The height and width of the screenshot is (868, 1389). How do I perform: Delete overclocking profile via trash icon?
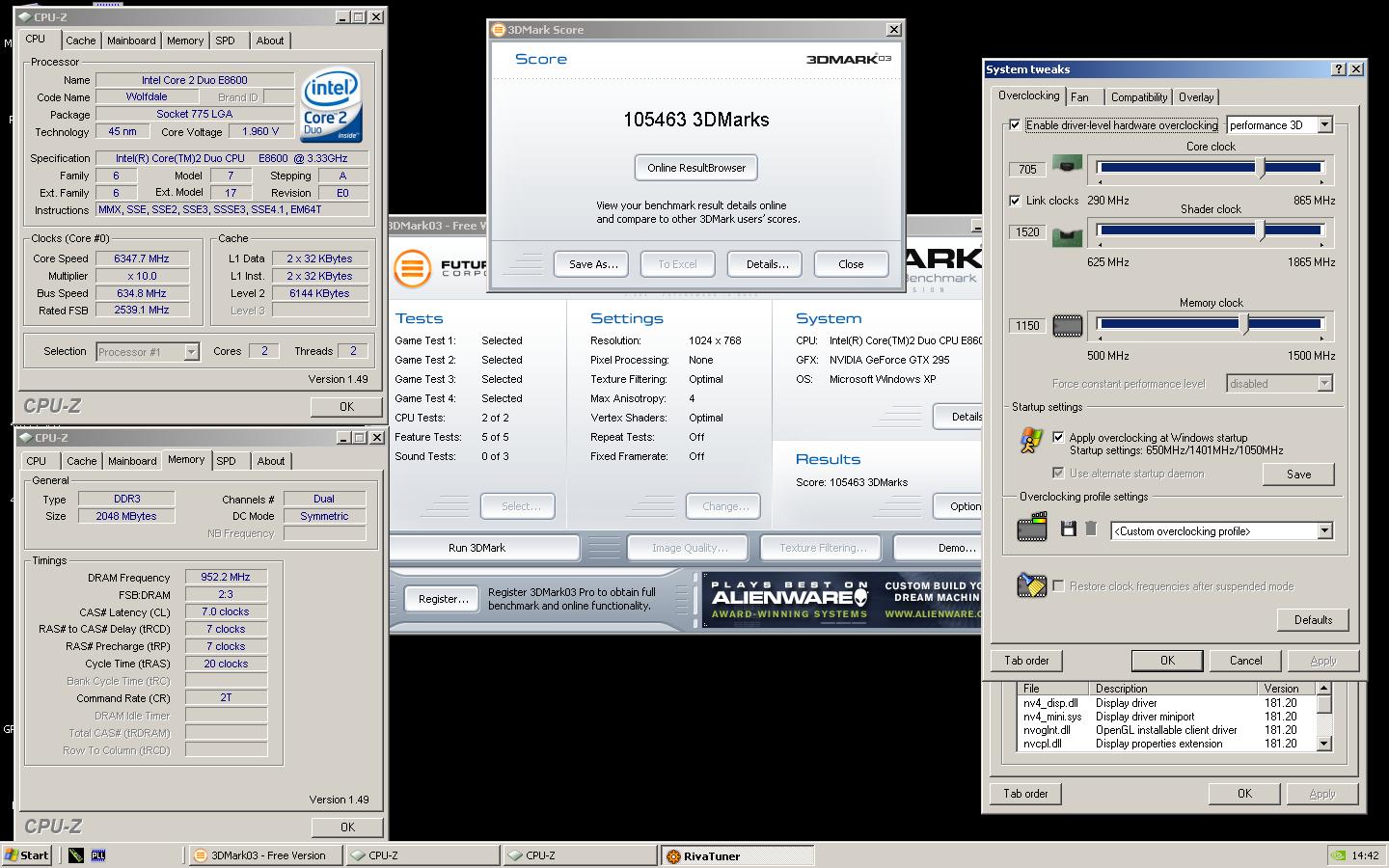pyautogui.click(x=1091, y=529)
